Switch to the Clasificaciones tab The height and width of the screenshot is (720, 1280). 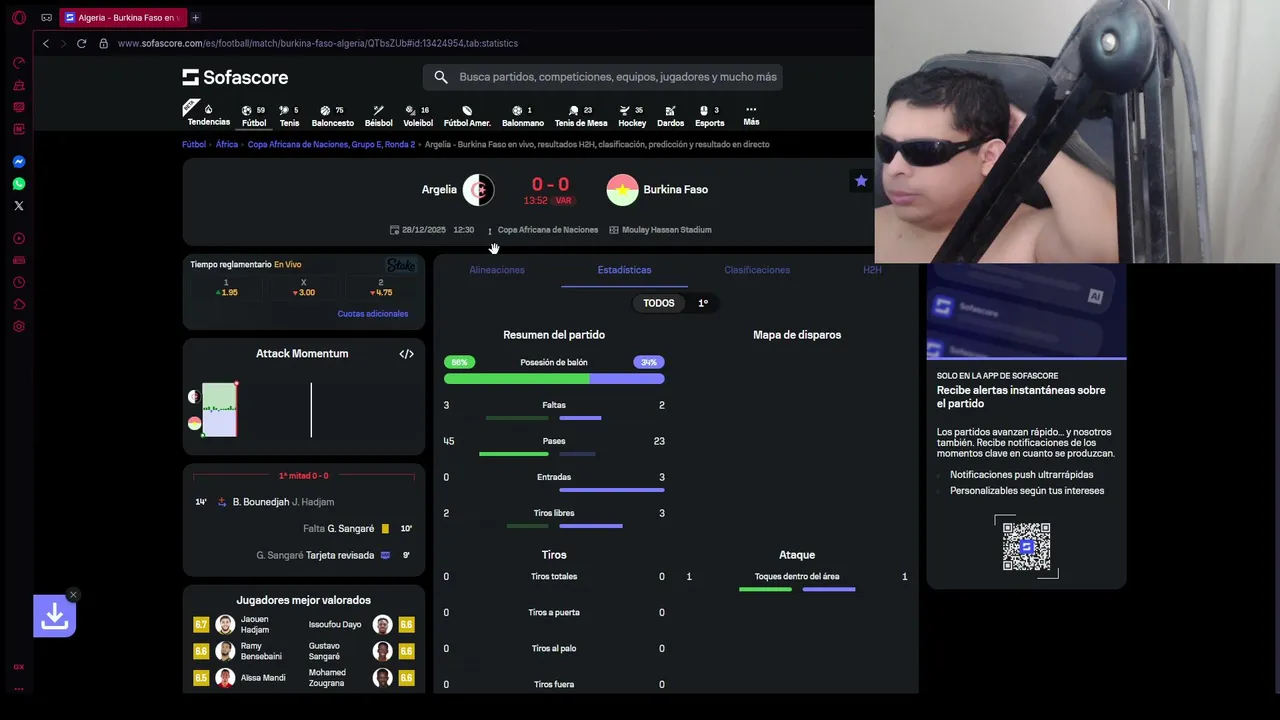(757, 270)
